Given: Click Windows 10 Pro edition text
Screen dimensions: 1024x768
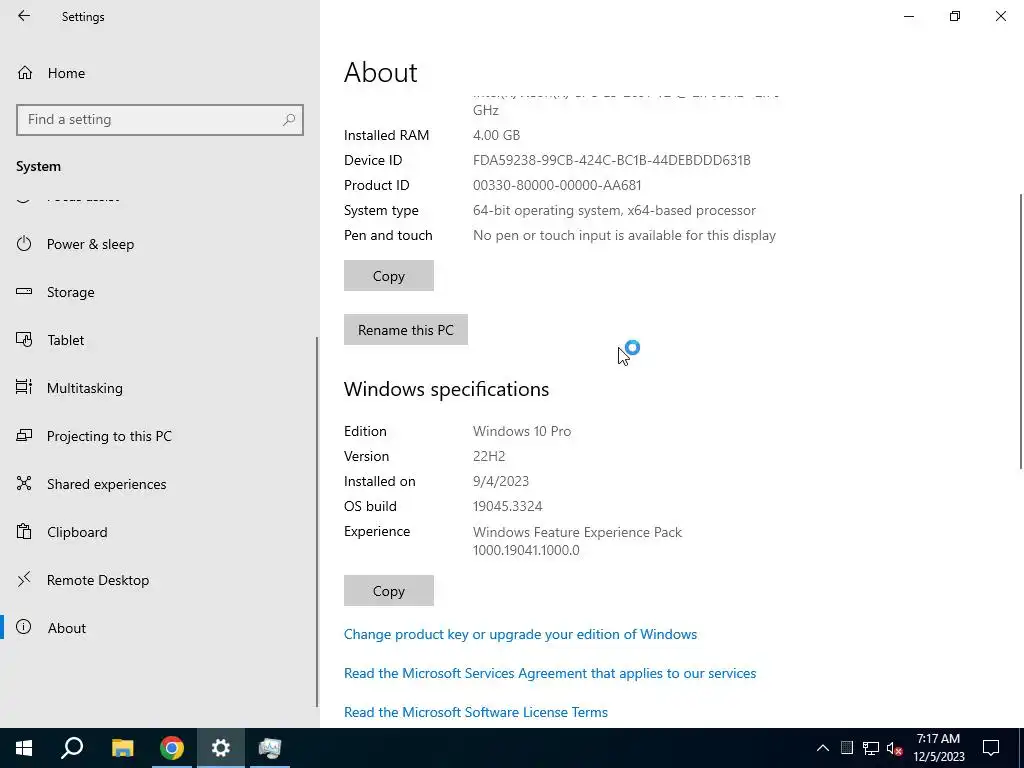Looking at the screenshot, I should tap(522, 431).
